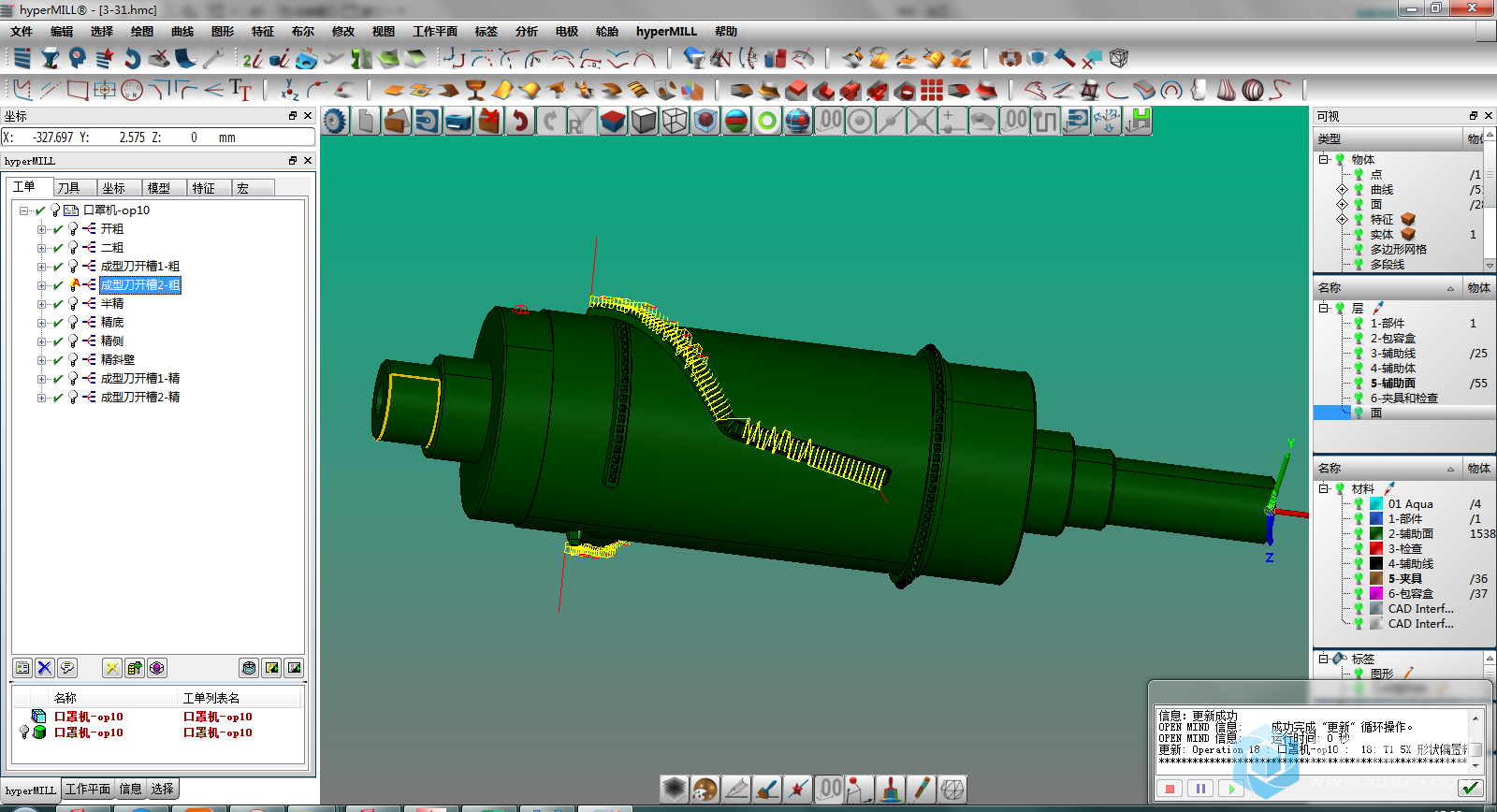
Task: Click the 6-包容盒 magenta color swatch
Action: 1376,593
